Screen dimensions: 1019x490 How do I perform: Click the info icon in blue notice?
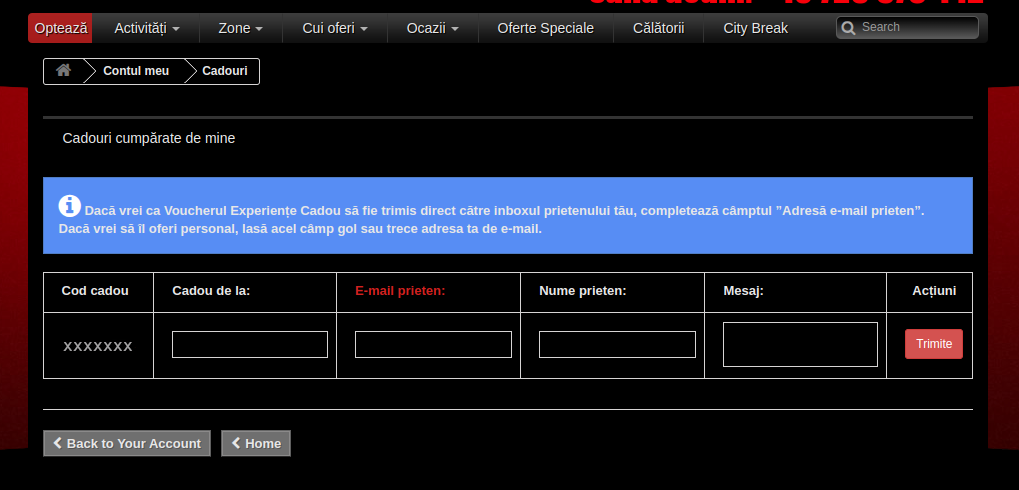pos(70,206)
